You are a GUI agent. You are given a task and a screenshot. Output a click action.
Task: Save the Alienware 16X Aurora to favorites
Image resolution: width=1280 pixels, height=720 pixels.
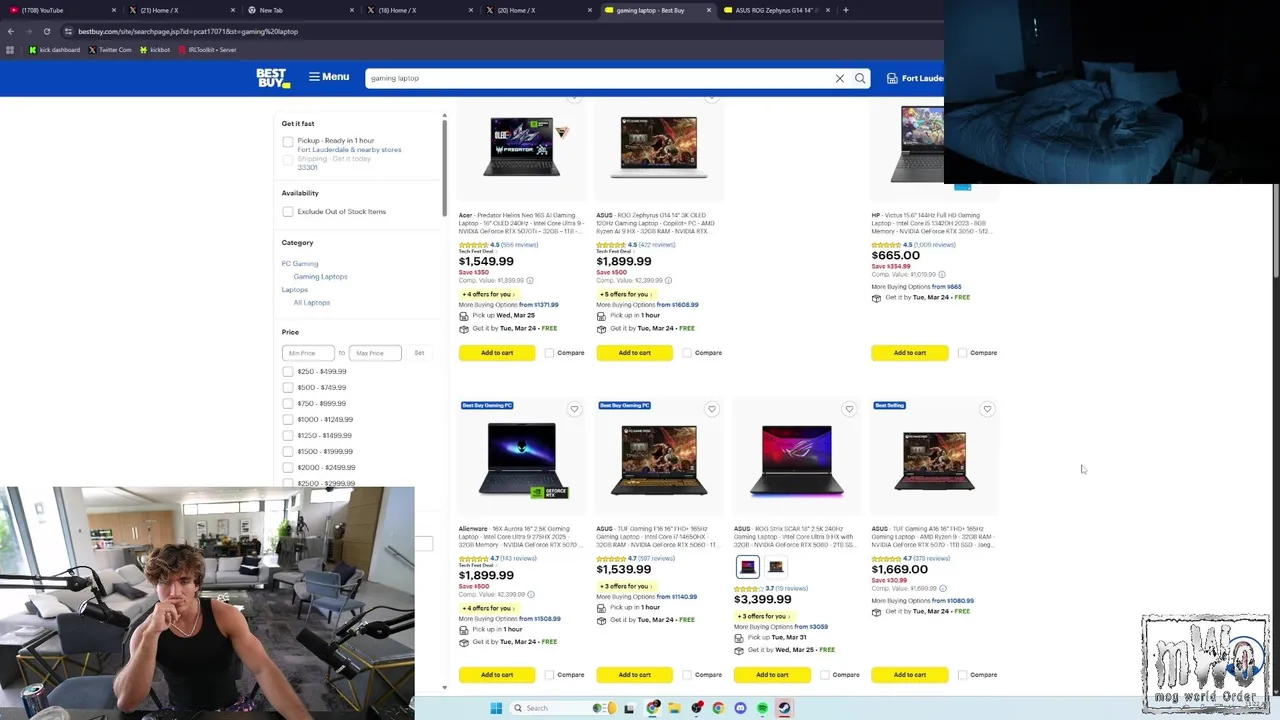[574, 409]
